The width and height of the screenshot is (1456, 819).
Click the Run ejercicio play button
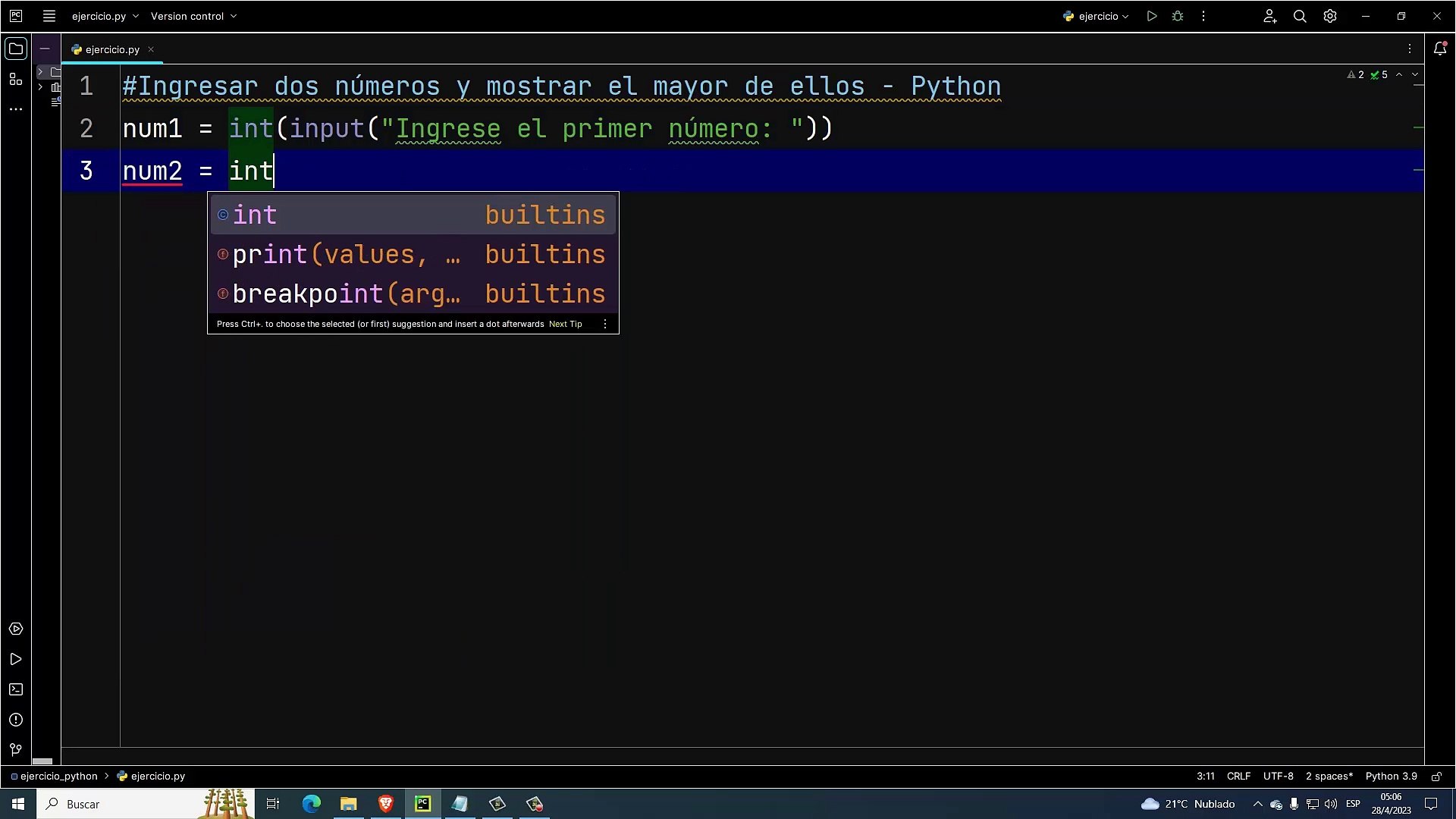pos(1151,16)
